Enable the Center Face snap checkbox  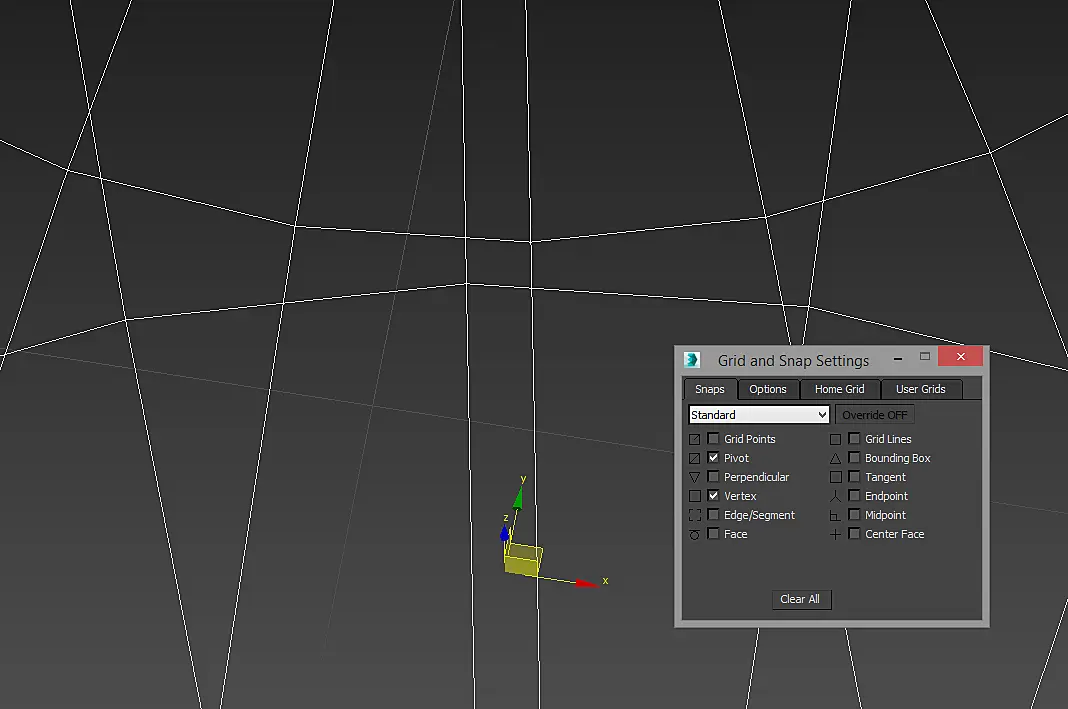[x=854, y=534]
